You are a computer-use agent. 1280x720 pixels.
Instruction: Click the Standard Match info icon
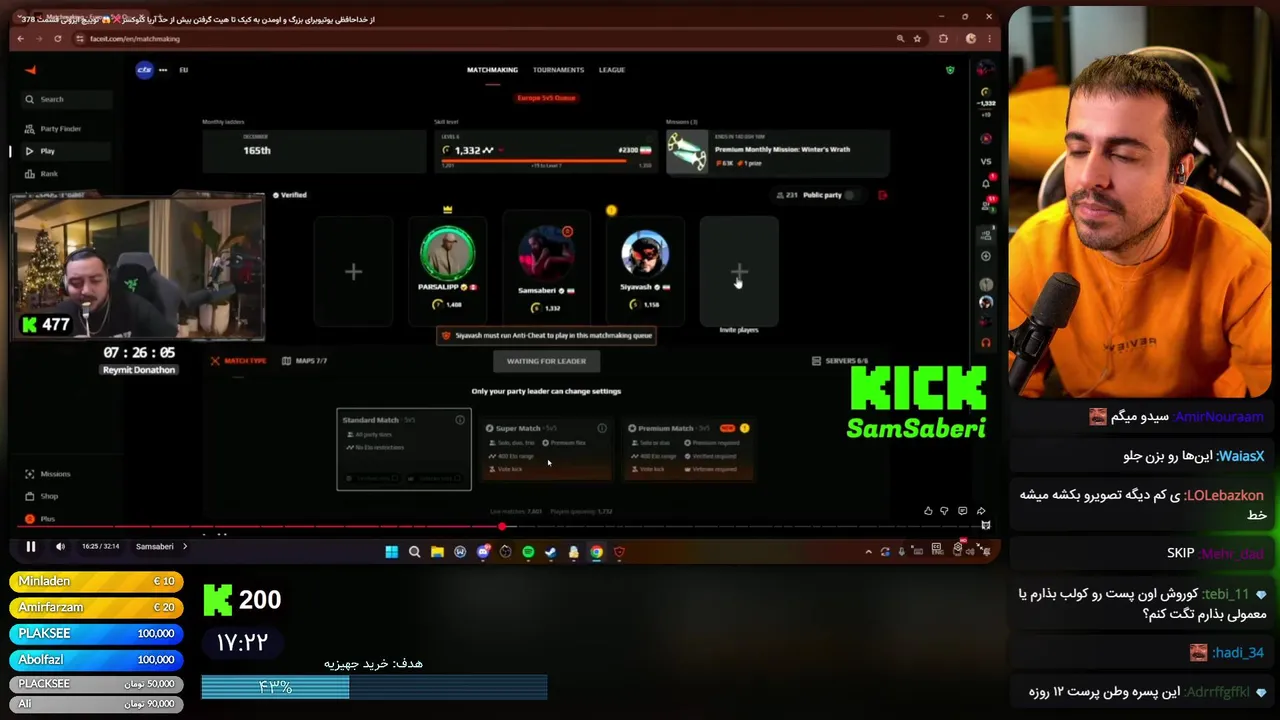[460, 420]
